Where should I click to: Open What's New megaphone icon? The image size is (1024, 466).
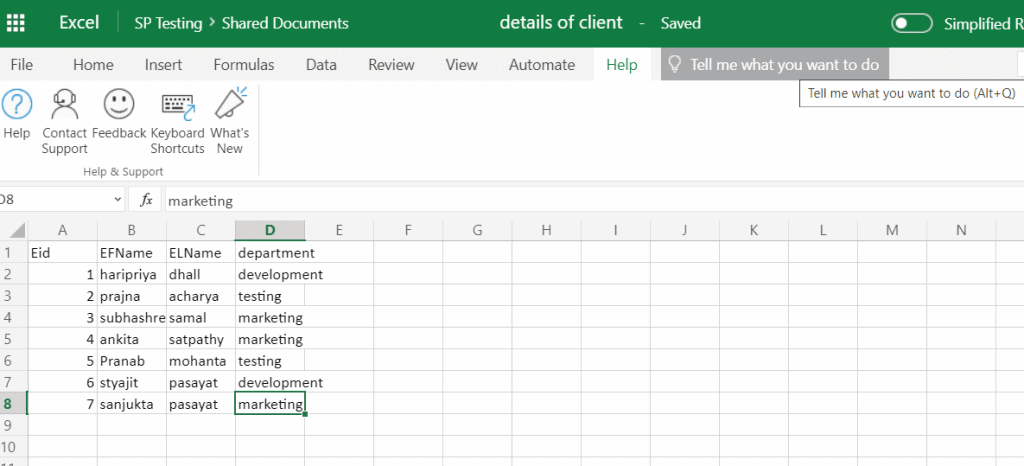231,103
